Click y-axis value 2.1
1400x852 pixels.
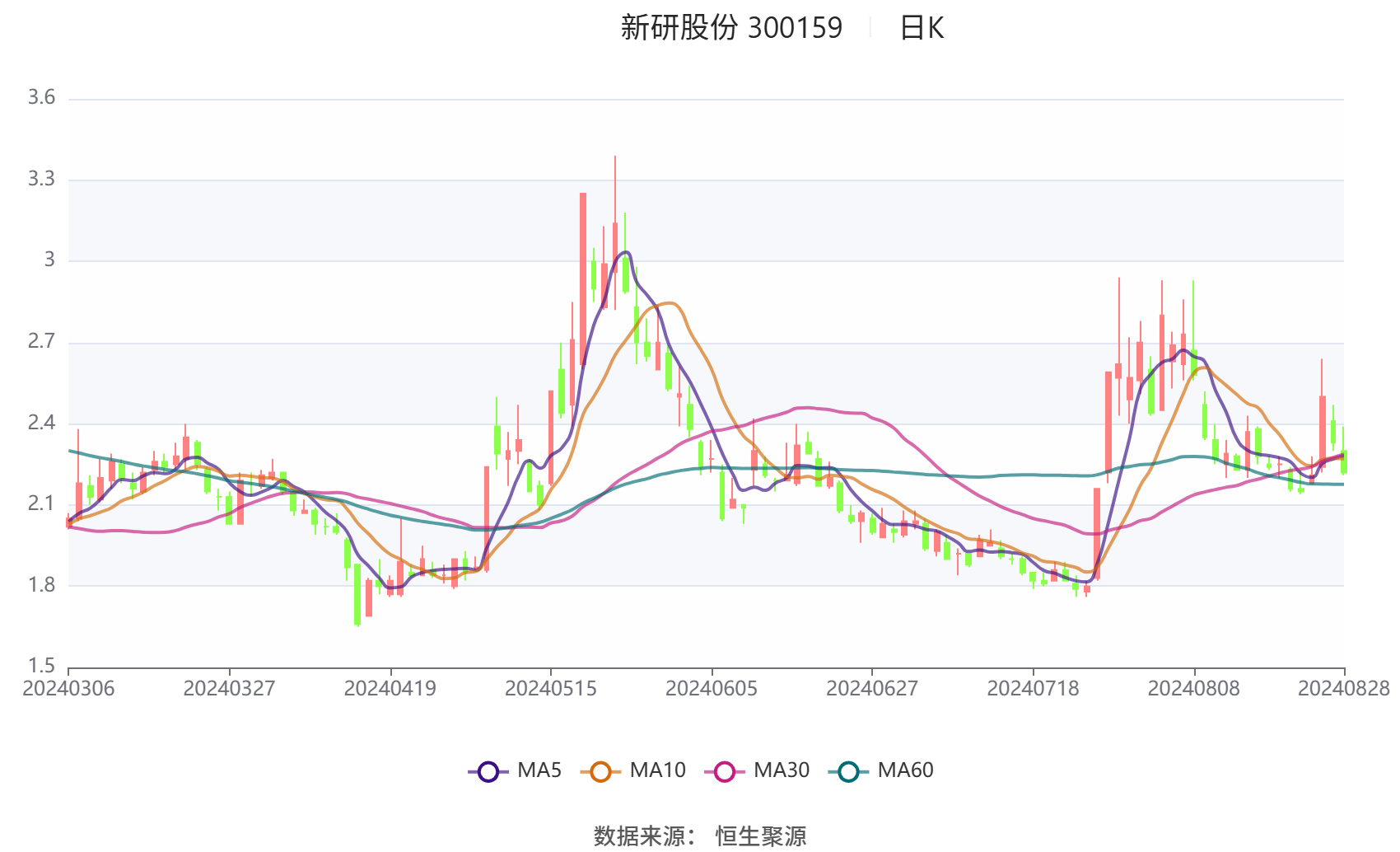click(41, 503)
